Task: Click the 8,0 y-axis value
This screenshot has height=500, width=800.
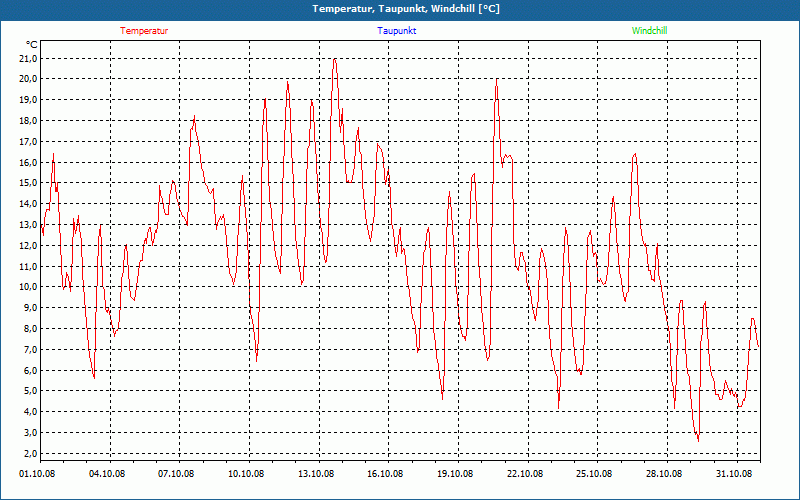Action: 30,329
